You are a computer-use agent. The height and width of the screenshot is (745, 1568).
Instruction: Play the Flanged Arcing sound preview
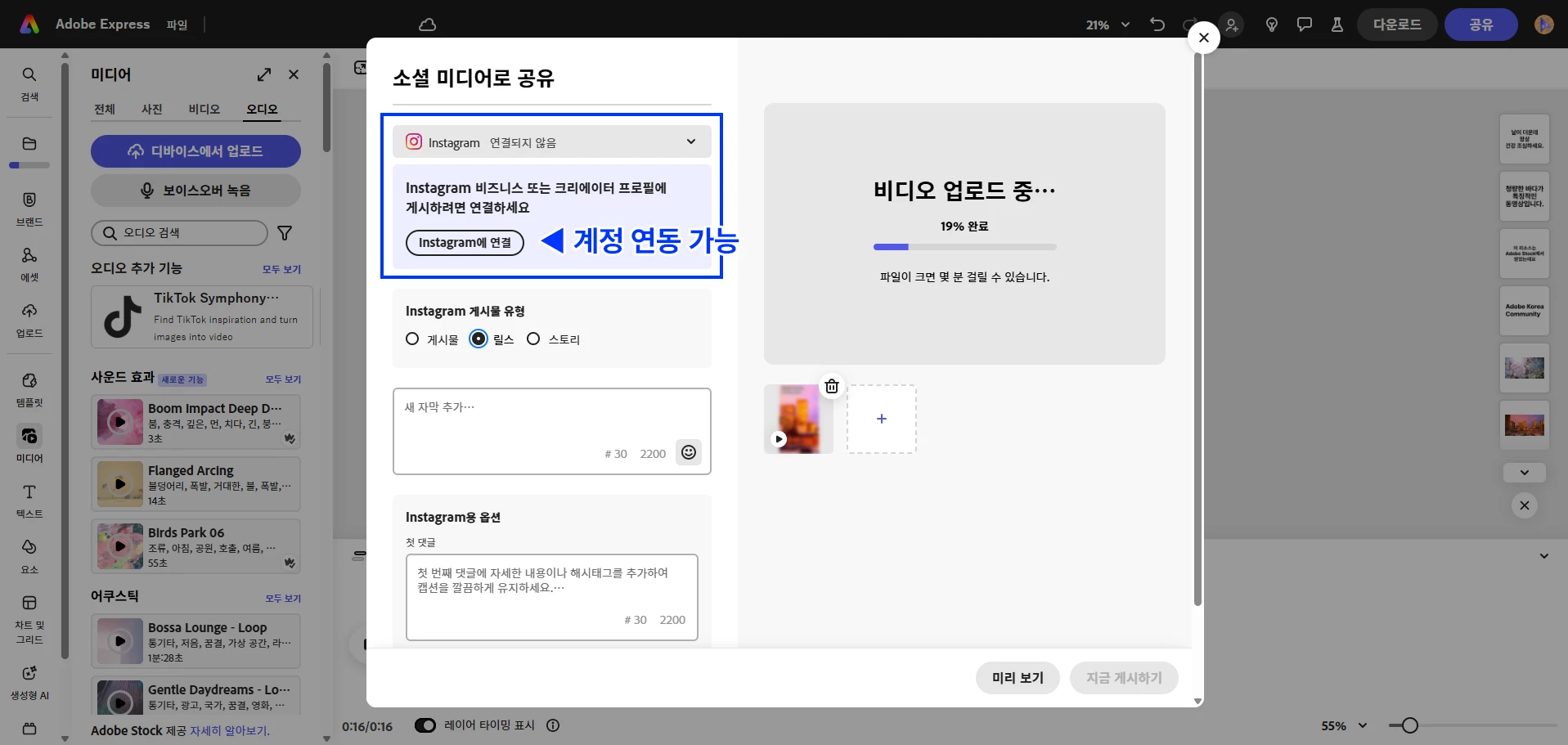click(x=120, y=484)
